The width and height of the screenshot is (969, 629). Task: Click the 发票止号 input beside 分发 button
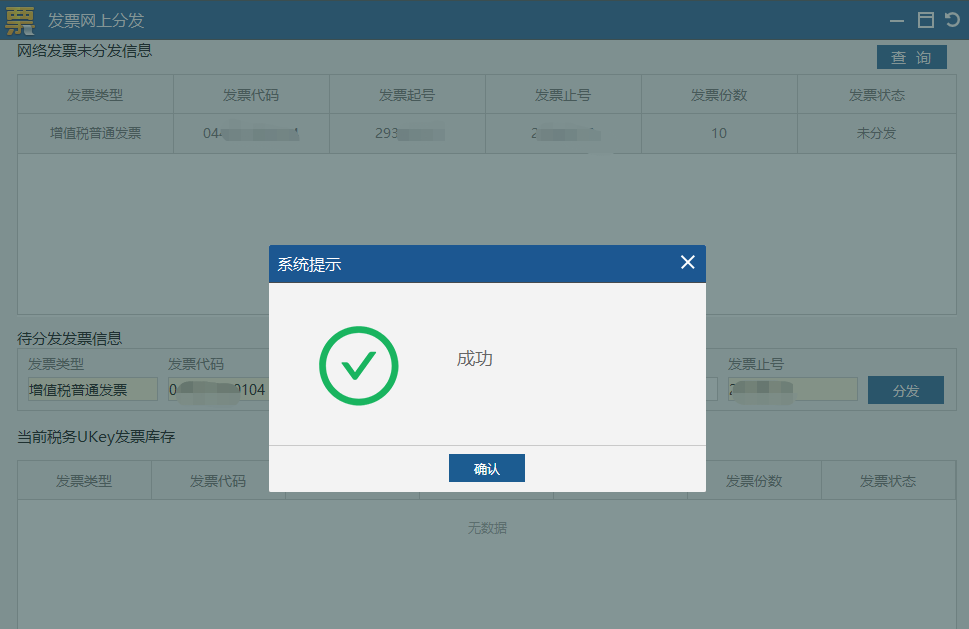(x=792, y=389)
